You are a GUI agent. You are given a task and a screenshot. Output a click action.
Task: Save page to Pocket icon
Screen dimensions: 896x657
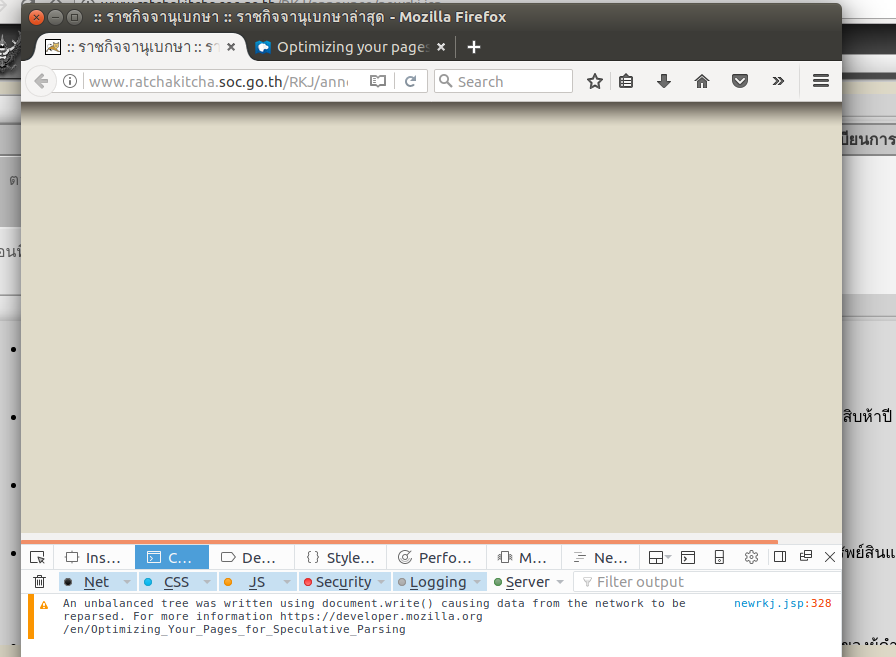740,81
